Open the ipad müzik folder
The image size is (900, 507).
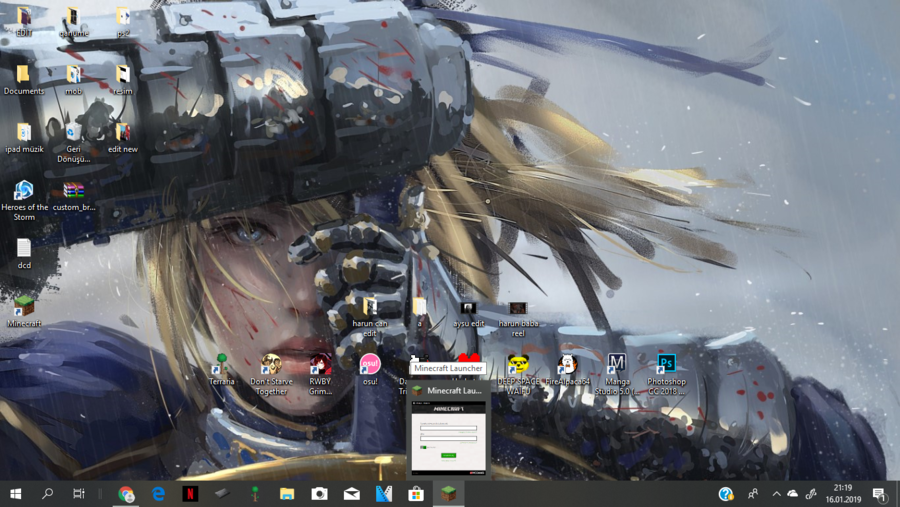(24, 138)
